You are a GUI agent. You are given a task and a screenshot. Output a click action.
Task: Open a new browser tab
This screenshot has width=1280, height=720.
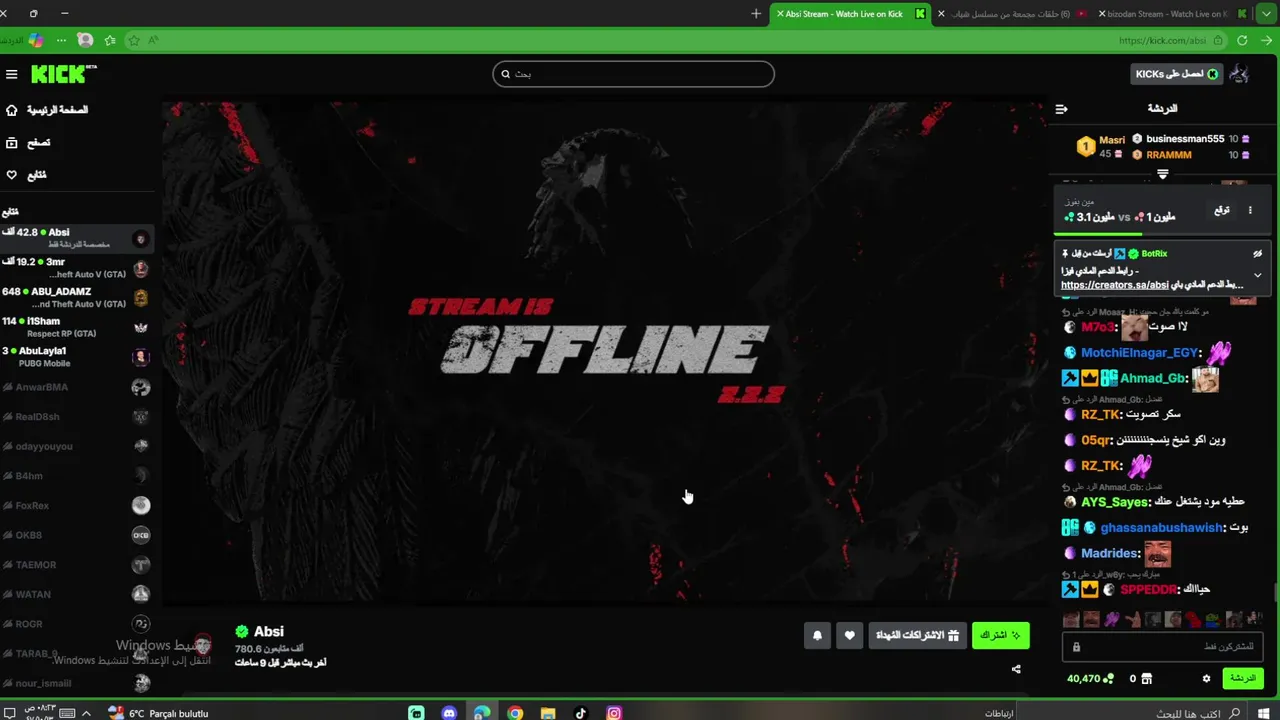point(756,14)
